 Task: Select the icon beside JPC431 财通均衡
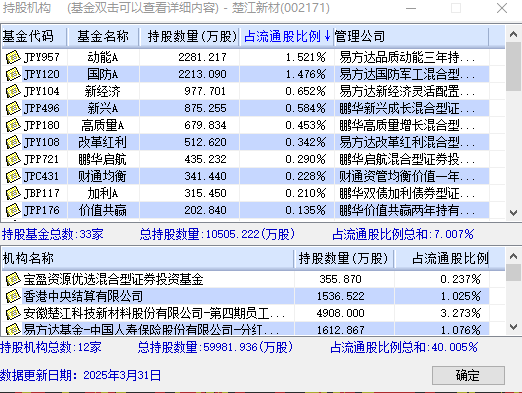point(13,176)
